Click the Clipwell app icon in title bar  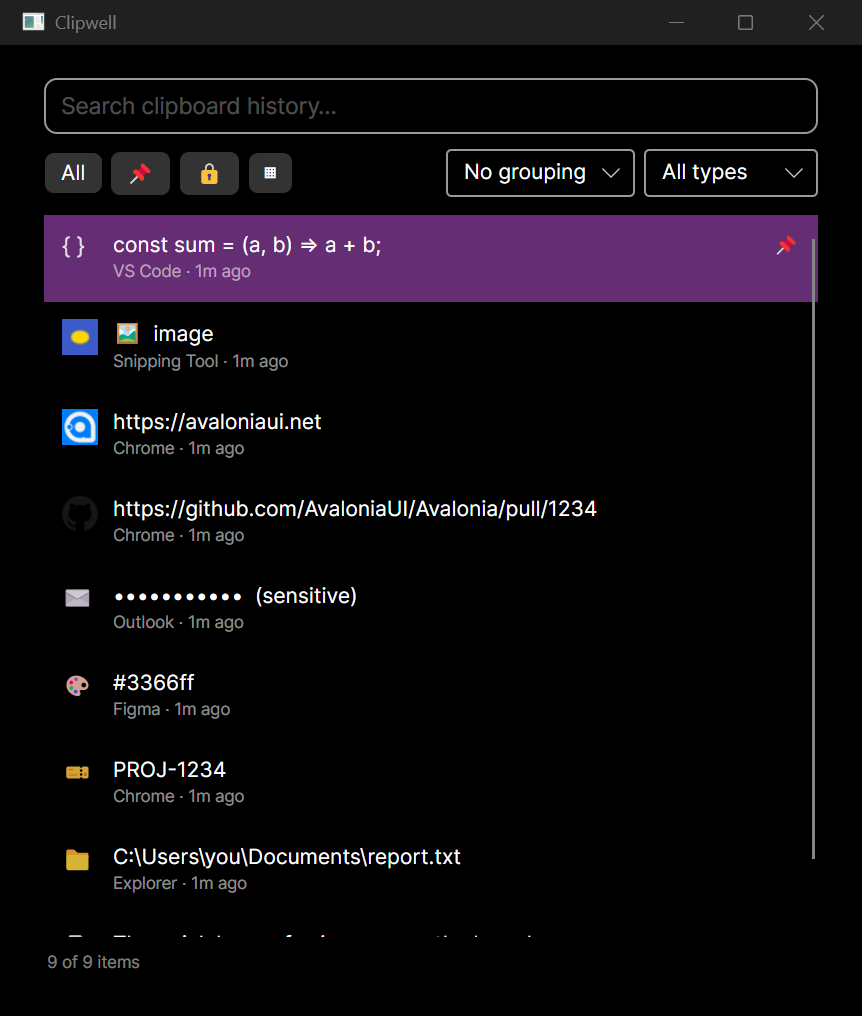33,22
